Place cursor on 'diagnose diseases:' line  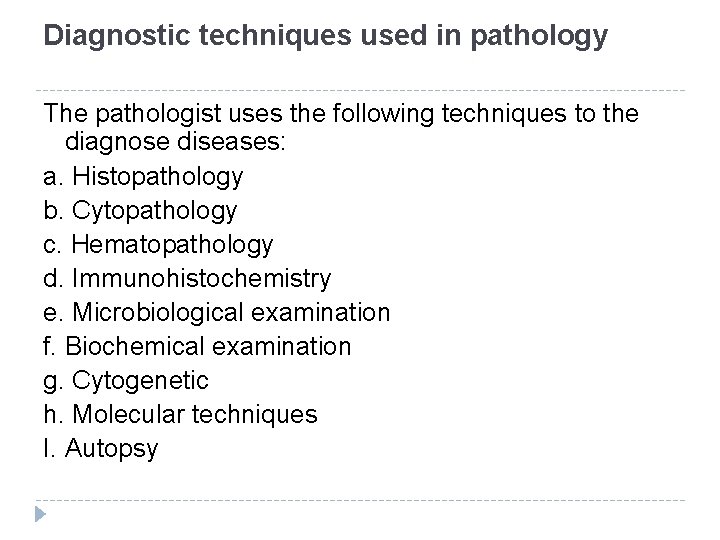[x=175, y=143]
